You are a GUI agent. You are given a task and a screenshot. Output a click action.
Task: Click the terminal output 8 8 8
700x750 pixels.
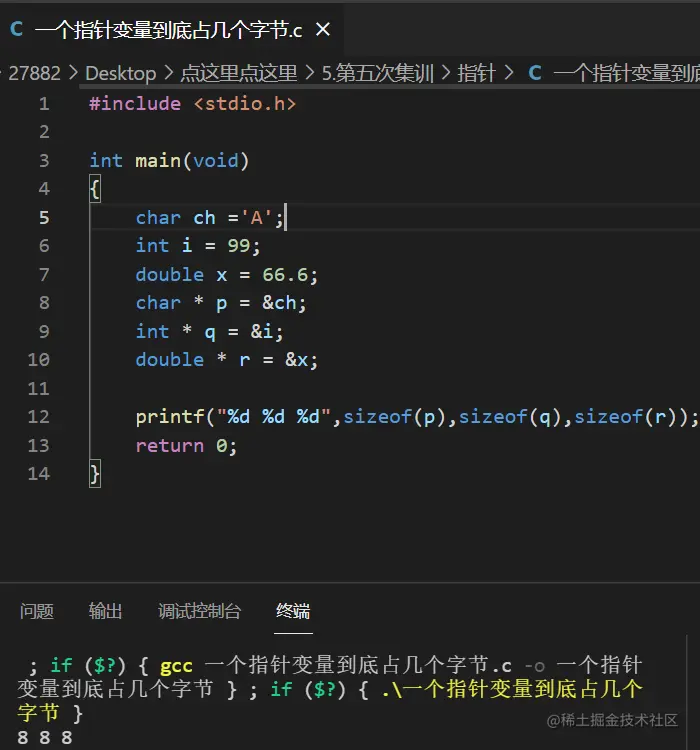[x=44, y=737]
